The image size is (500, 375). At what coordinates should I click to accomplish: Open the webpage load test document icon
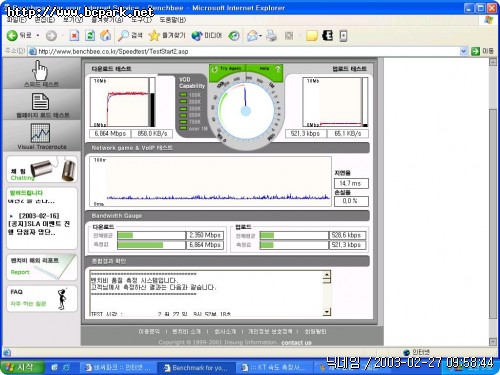pyautogui.click(x=40, y=101)
